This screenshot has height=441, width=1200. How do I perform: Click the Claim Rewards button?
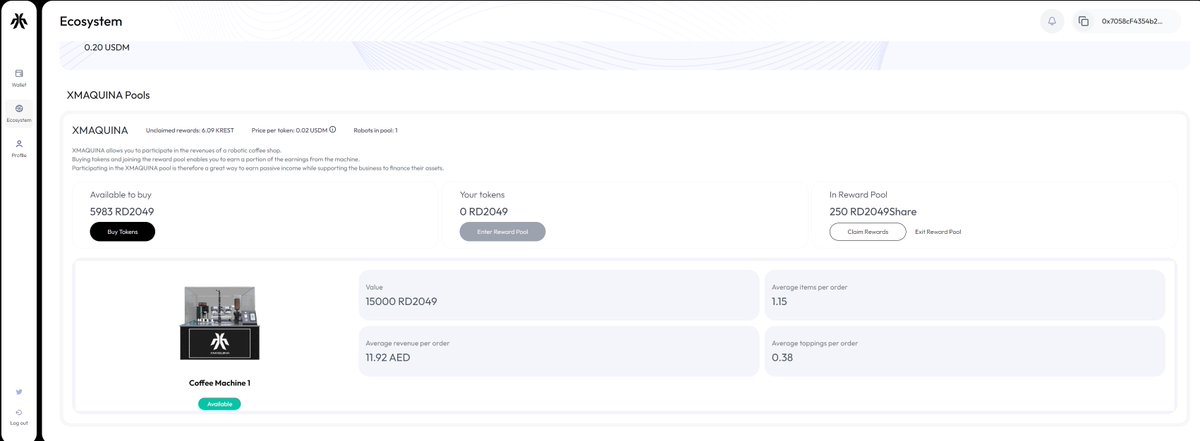coord(868,231)
